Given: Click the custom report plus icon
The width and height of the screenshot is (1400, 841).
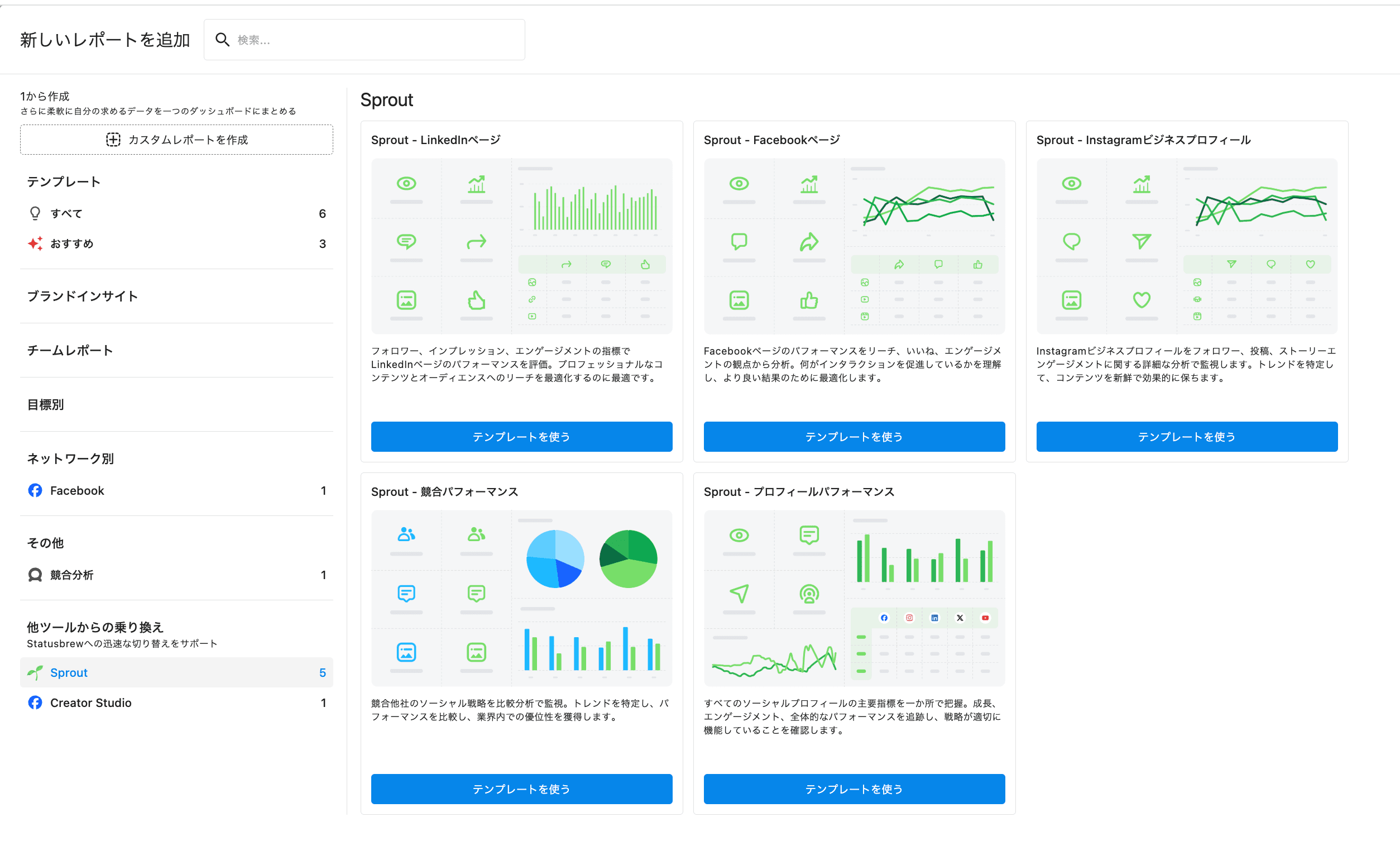Looking at the screenshot, I should [113, 140].
